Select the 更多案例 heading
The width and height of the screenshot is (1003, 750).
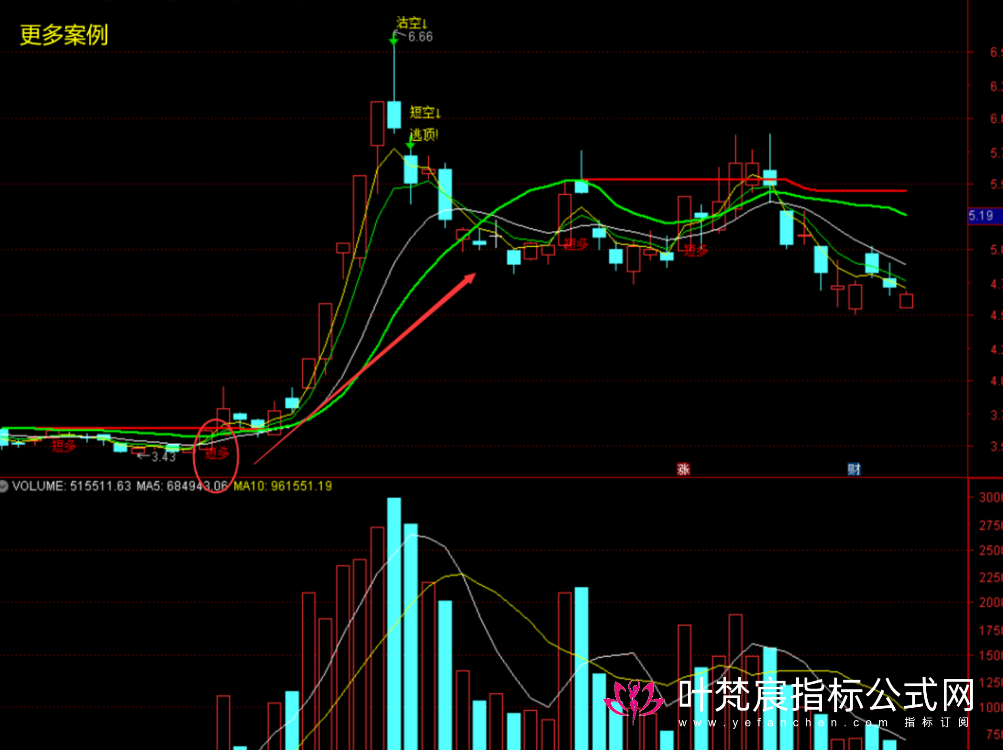tap(64, 35)
